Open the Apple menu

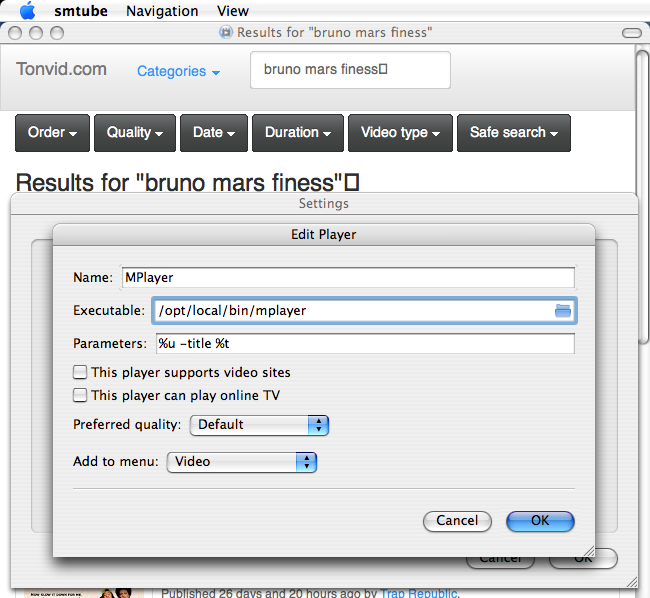pyautogui.click(x=27, y=11)
